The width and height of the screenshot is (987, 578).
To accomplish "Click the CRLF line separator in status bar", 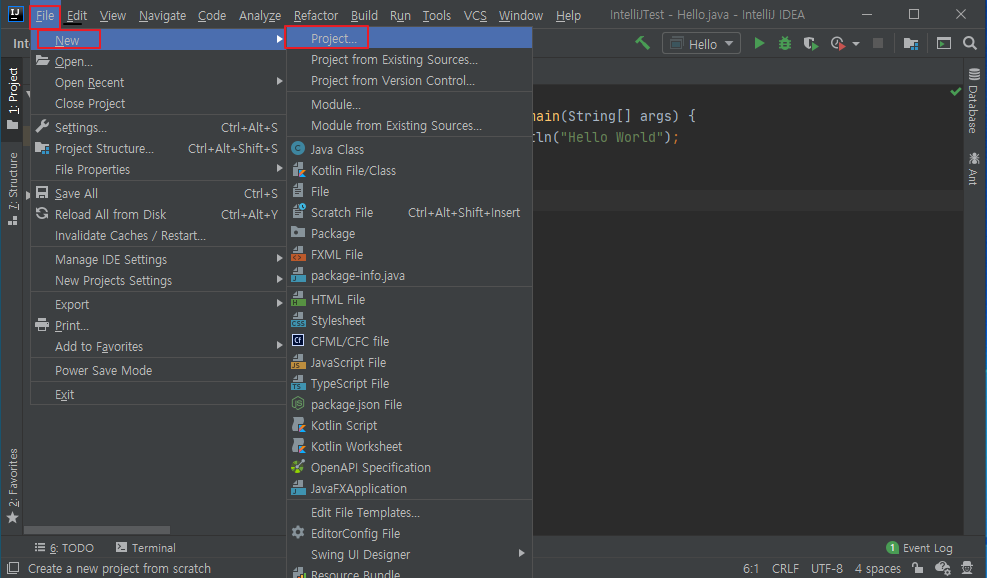I will click(785, 568).
